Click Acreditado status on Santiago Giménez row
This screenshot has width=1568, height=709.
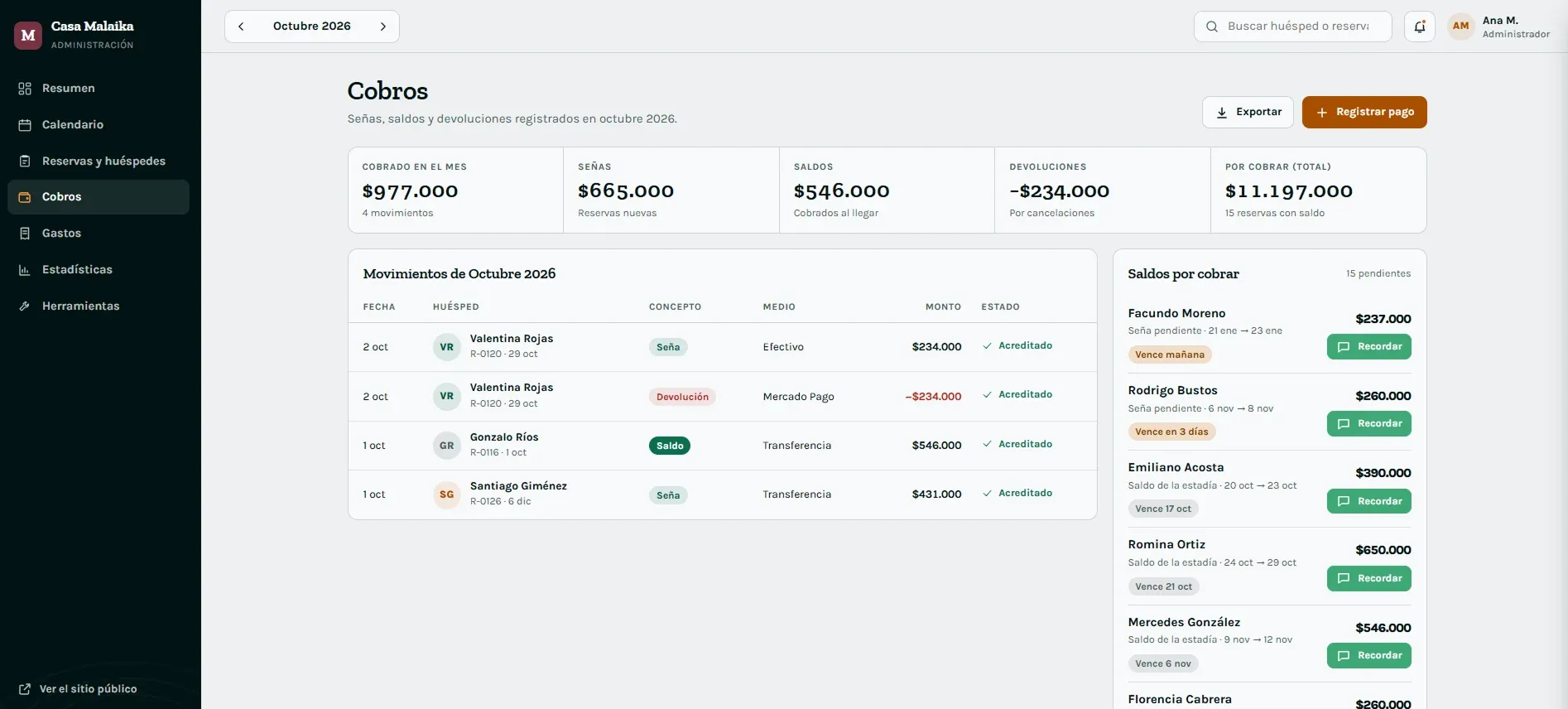(x=1017, y=494)
